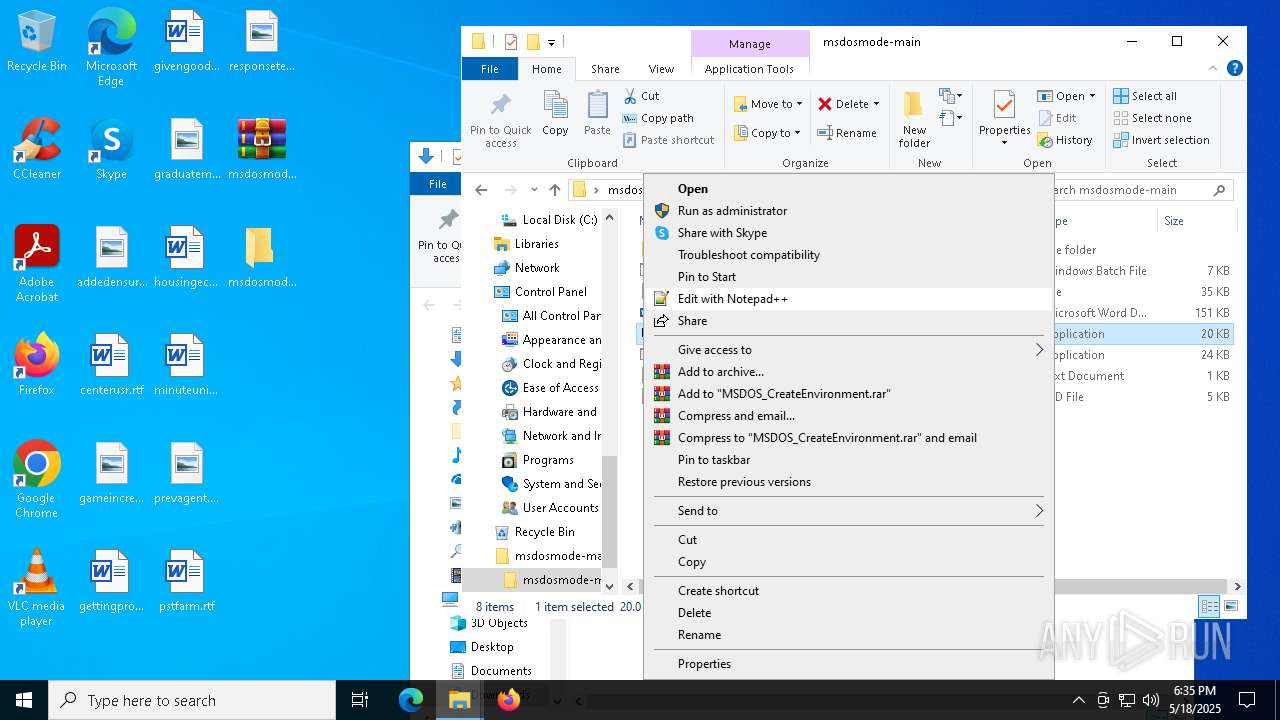Viewport: 1280px width, 720px height.
Task: Click Pin to Quick access icon
Action: 501,119
